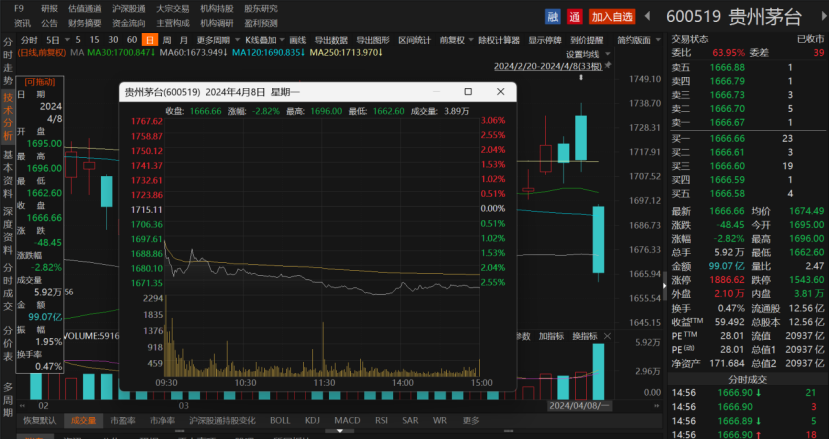
Task: Open 资金流向 capital flow
Action: [x=129, y=23]
